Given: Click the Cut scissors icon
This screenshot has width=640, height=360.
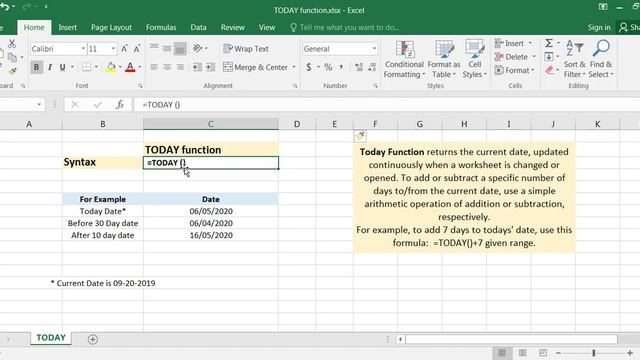Looking at the screenshot, I should [12, 44].
